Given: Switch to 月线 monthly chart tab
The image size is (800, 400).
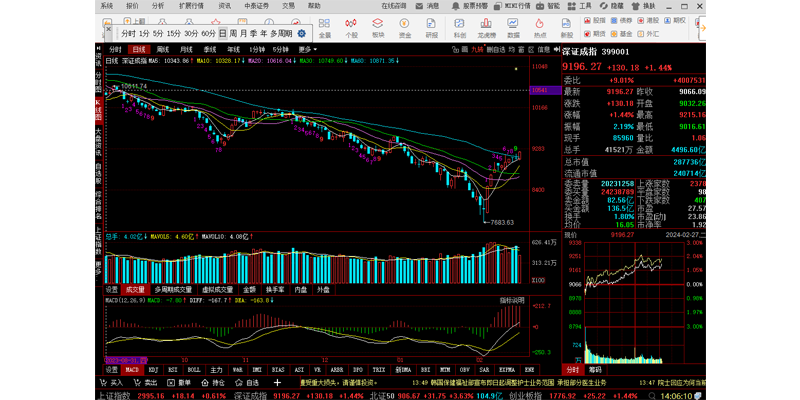Looking at the screenshot, I should click(x=186, y=49).
